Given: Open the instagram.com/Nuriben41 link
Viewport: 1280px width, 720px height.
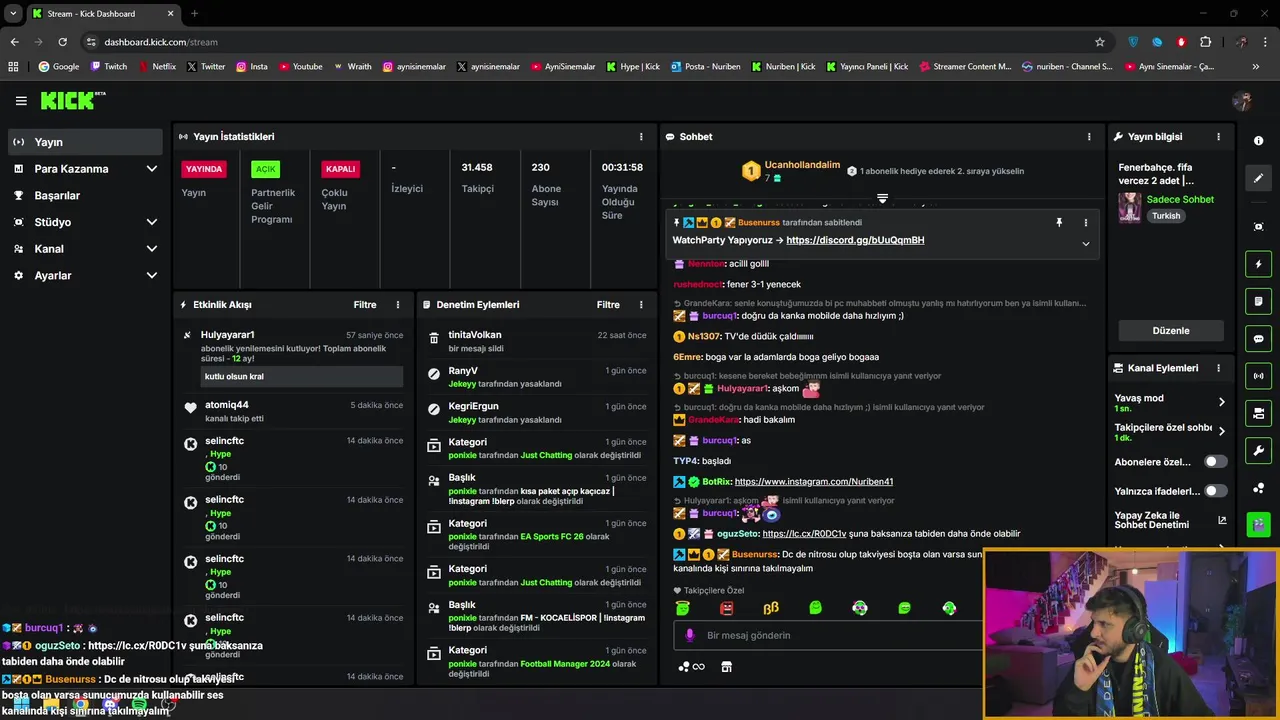Looking at the screenshot, I should click(814, 482).
